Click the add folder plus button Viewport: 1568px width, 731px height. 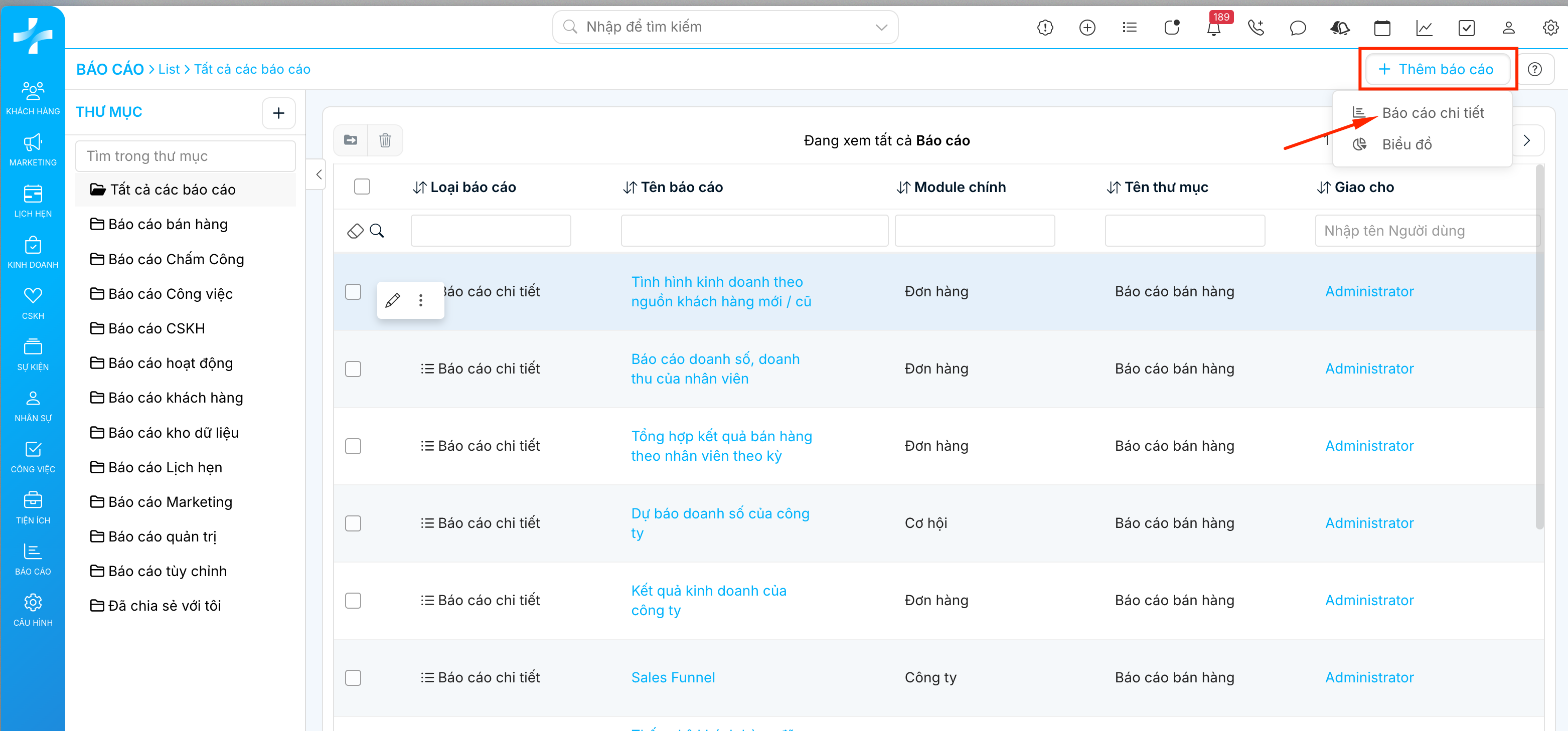[x=278, y=113]
